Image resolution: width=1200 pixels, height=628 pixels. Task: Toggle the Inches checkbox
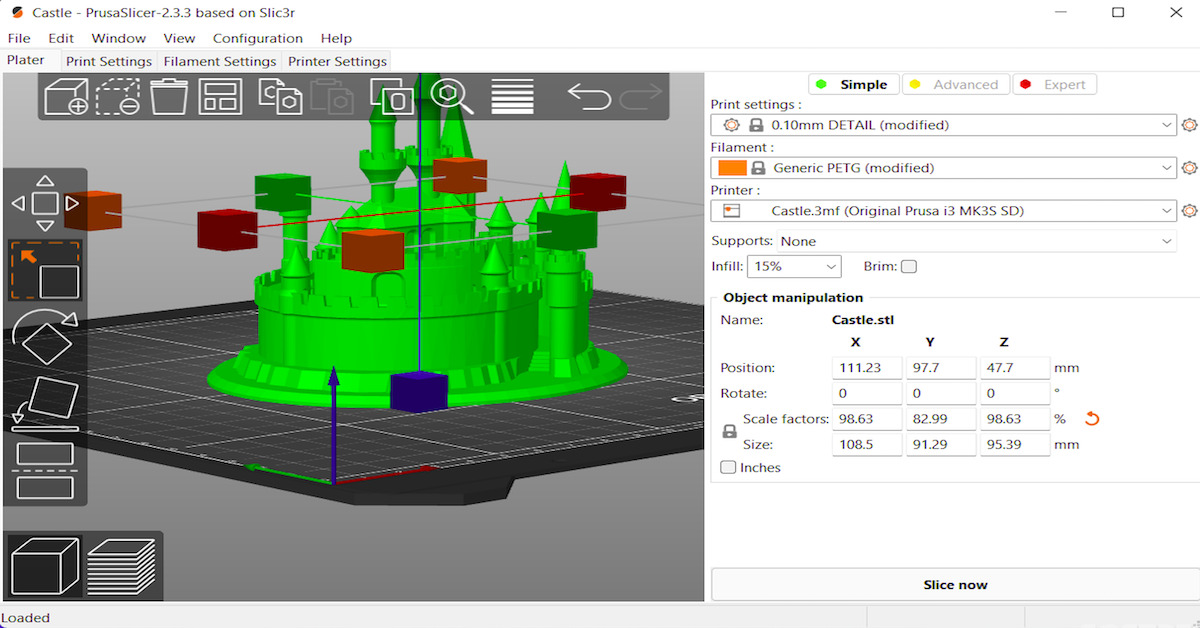(x=728, y=468)
